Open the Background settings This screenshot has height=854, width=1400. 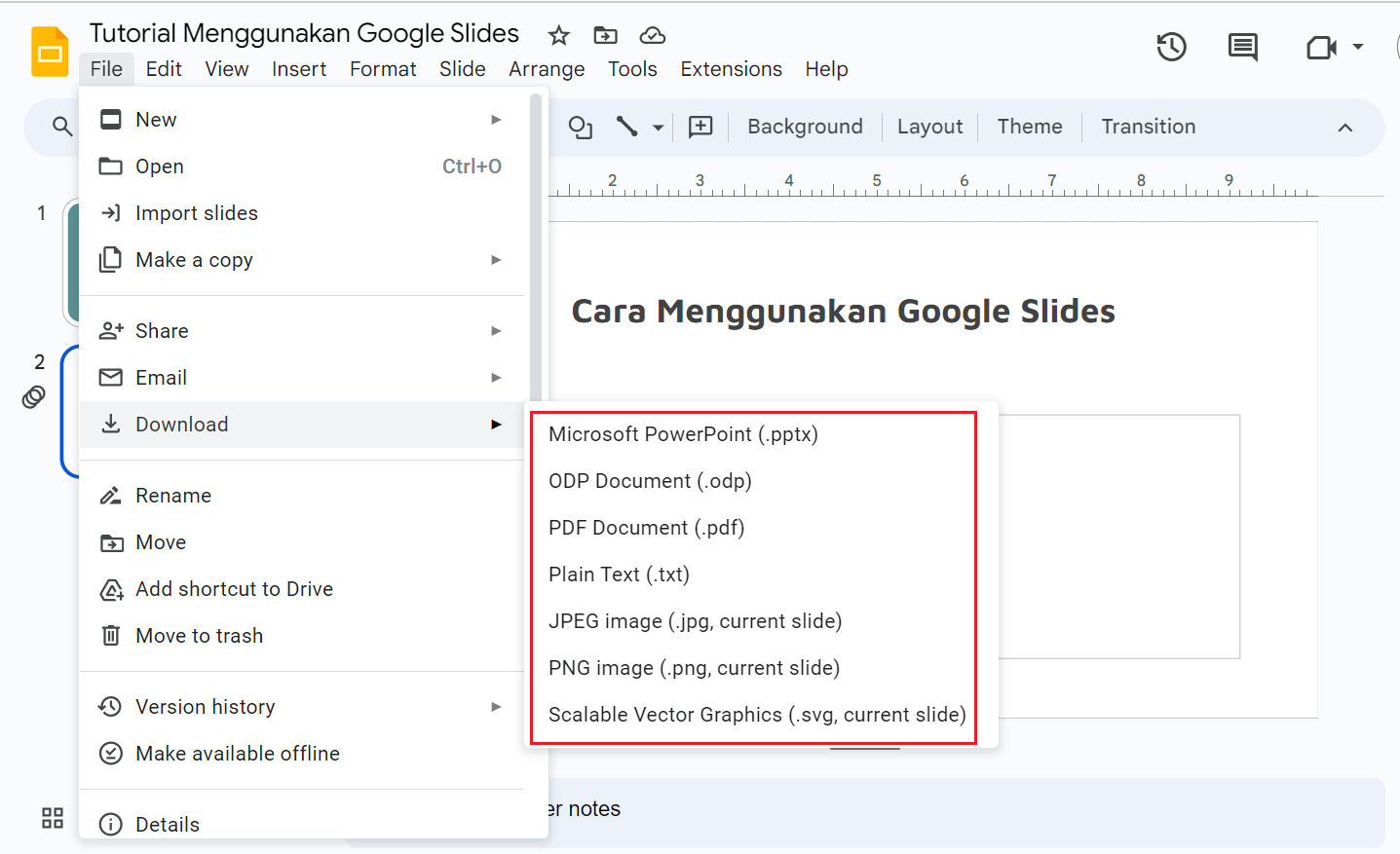coord(804,127)
